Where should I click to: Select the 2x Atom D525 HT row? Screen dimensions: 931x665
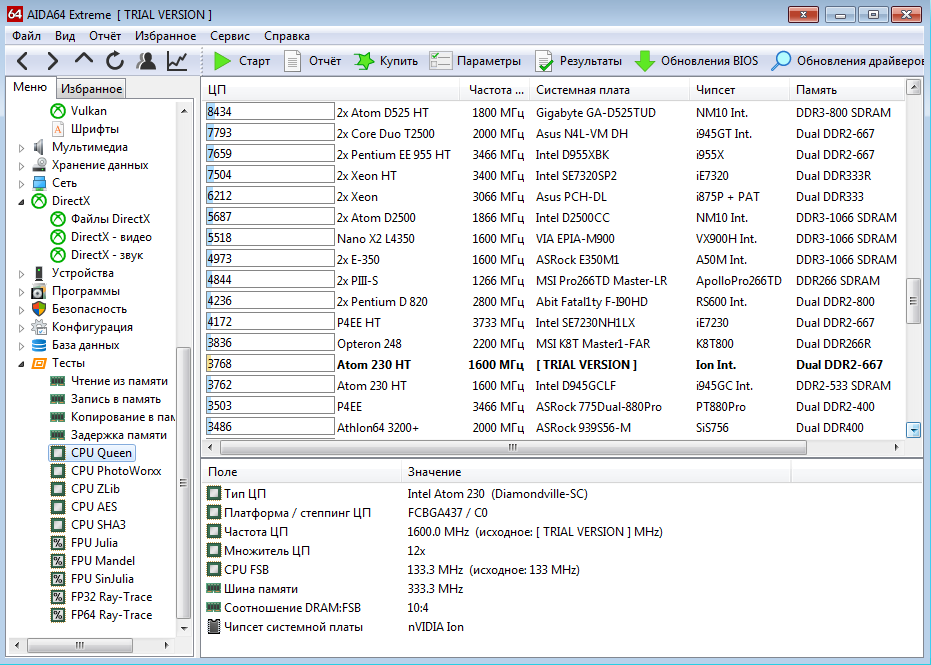(555, 112)
